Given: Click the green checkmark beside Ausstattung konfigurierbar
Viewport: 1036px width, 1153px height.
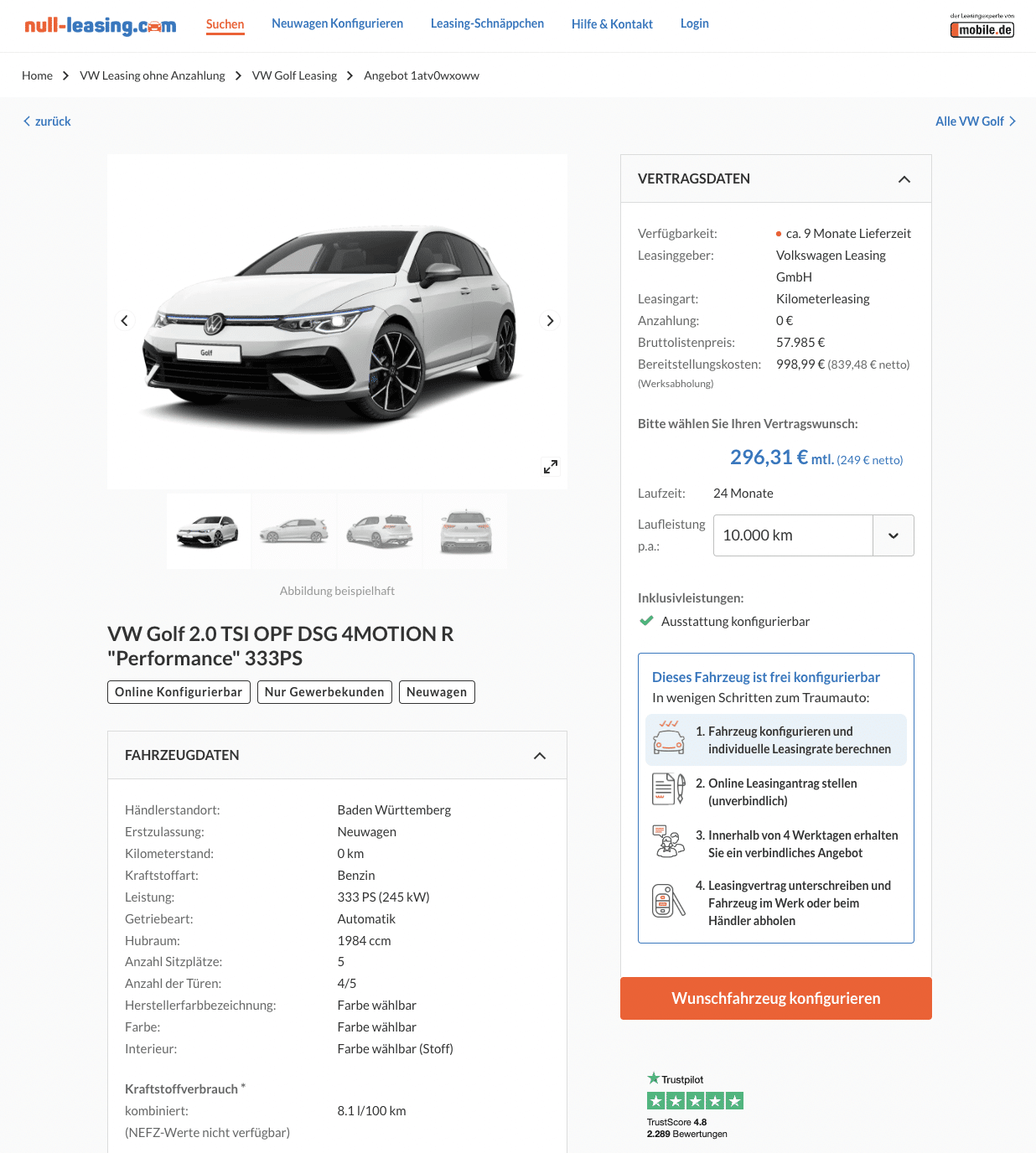Looking at the screenshot, I should coord(646,621).
